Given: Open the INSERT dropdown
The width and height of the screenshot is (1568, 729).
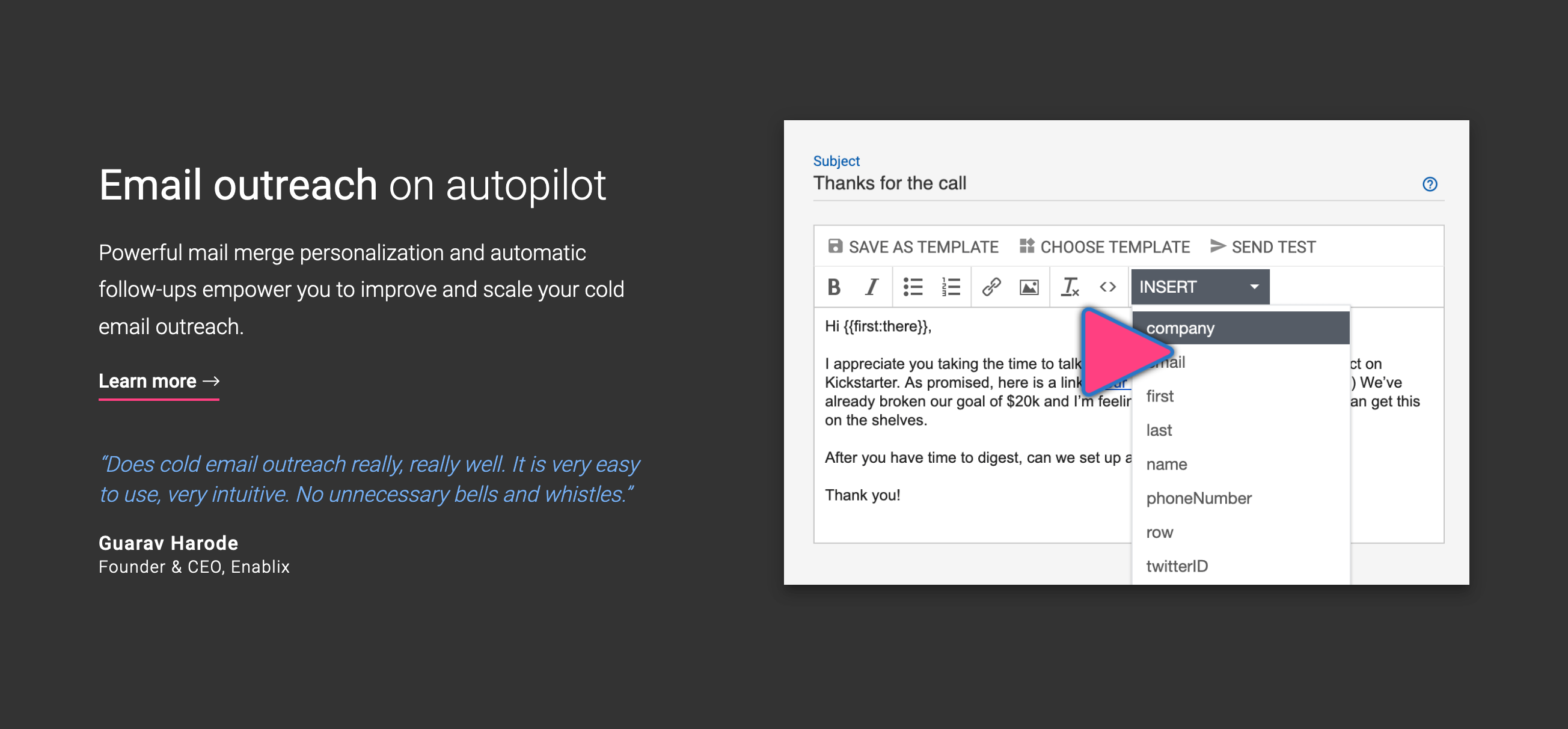Looking at the screenshot, I should 1199,287.
